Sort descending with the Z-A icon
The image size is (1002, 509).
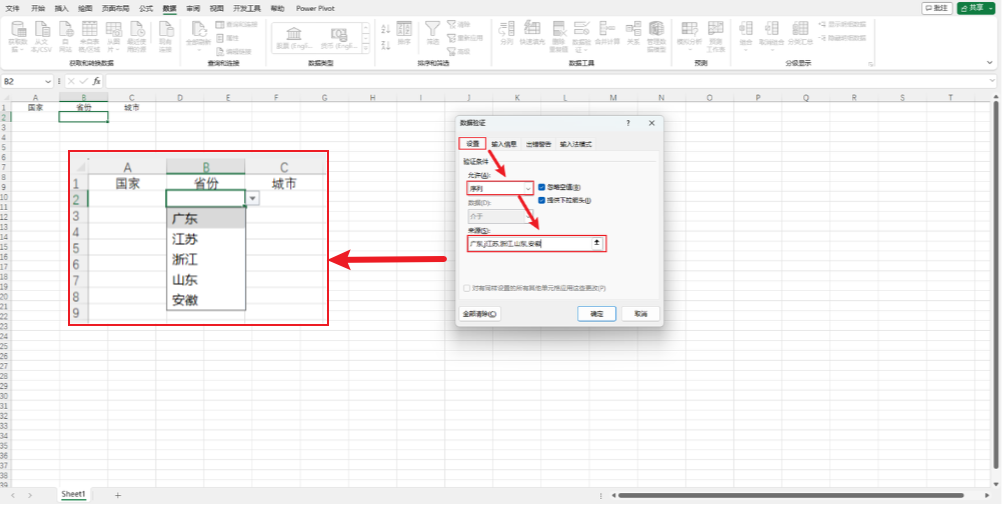[x=385, y=45]
